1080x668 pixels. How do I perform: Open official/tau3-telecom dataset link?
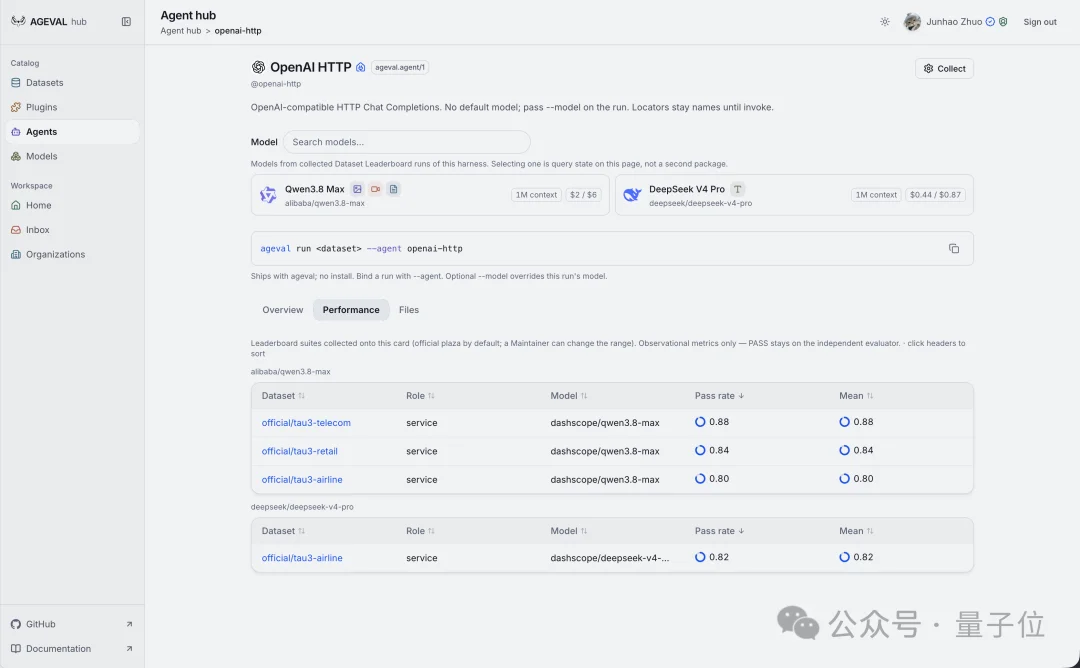(306, 423)
